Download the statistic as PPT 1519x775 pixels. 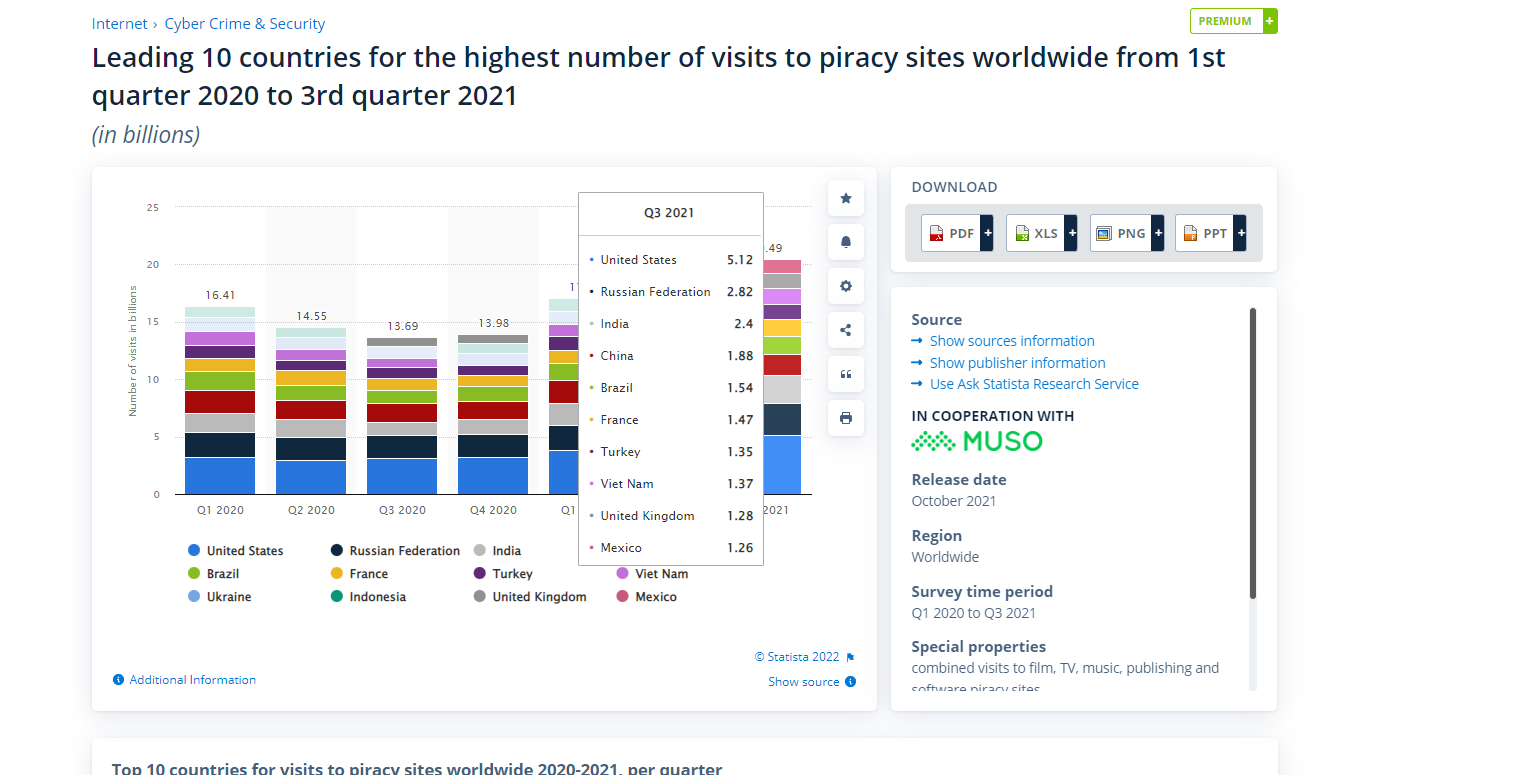(1211, 233)
